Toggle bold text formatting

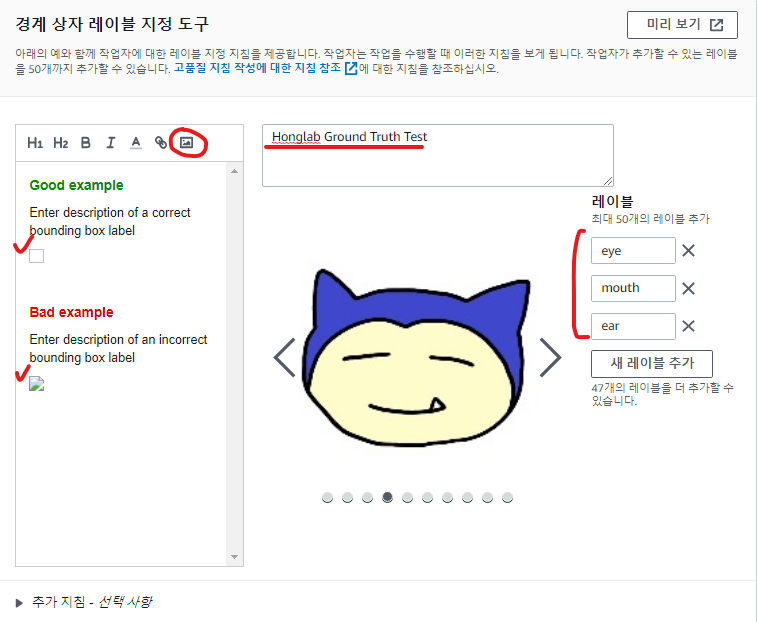click(86, 143)
